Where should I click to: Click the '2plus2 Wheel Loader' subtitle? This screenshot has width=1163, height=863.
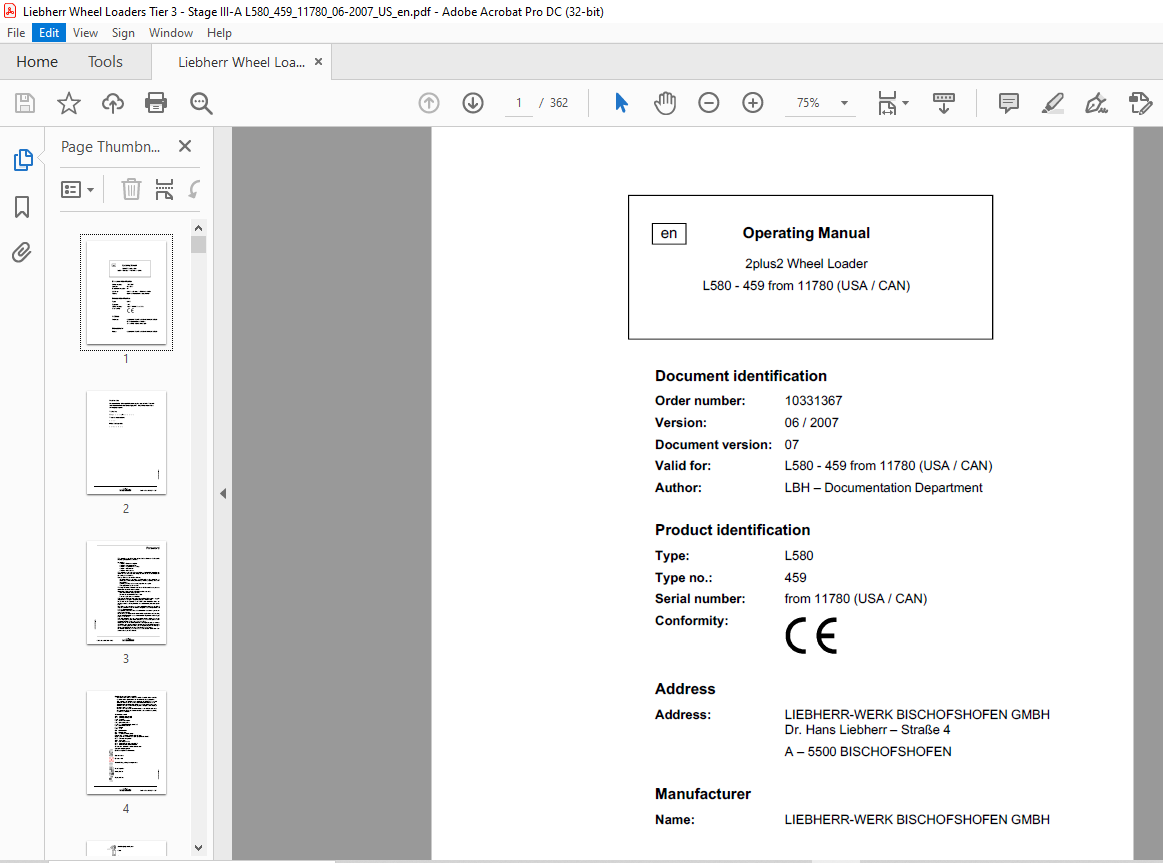coord(806,264)
